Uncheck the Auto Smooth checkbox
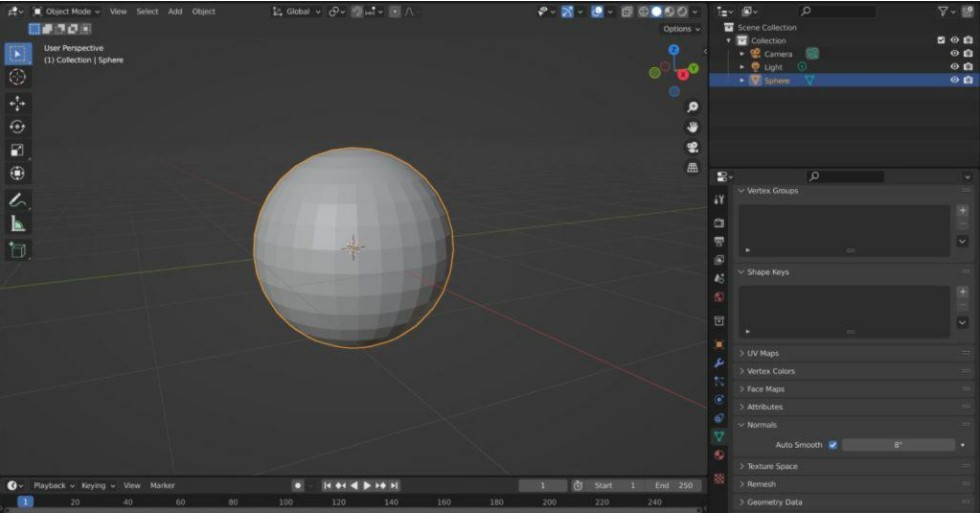The width and height of the screenshot is (980, 513). point(832,445)
